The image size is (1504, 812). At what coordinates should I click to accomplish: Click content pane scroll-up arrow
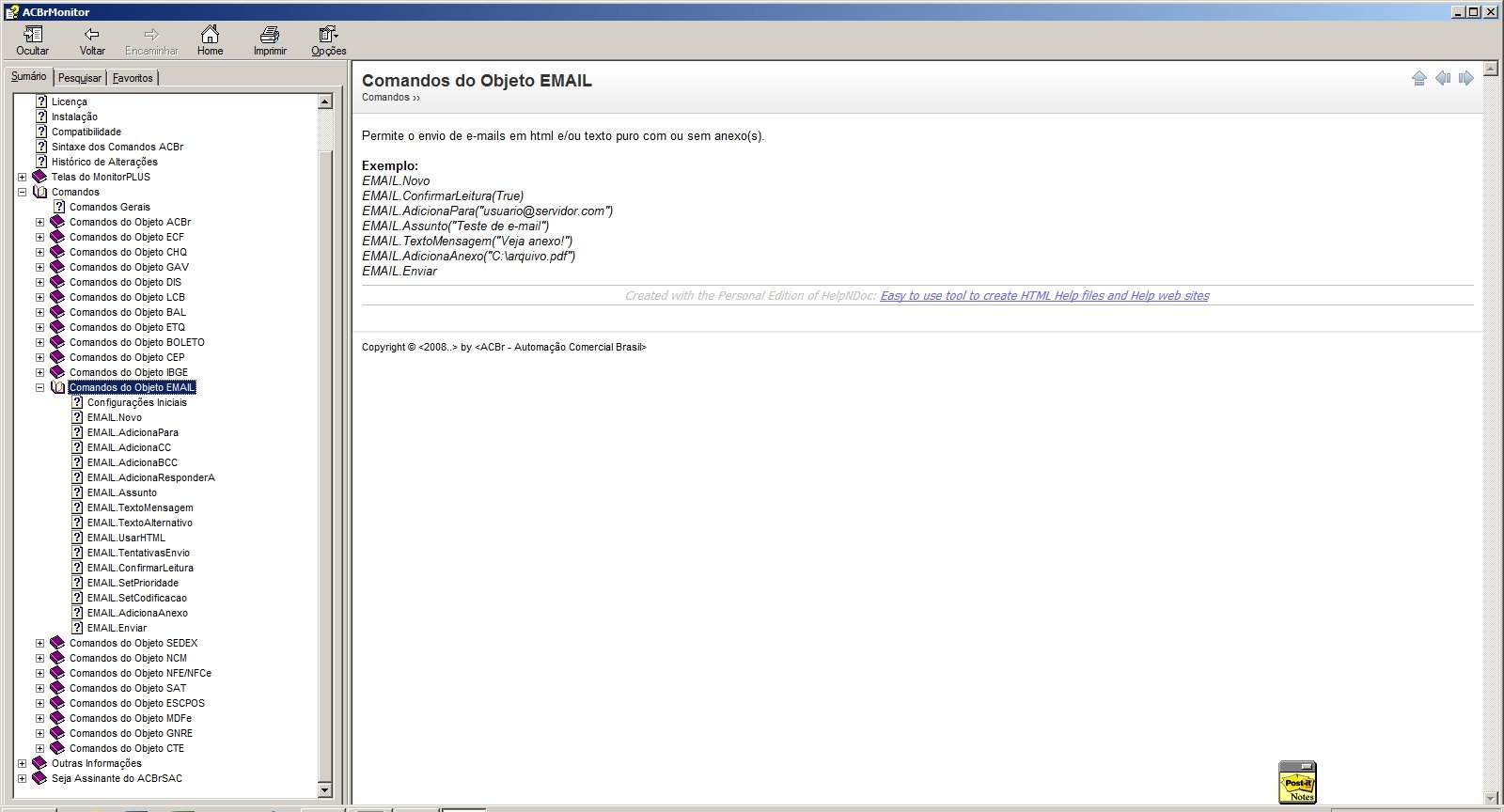(1490, 69)
